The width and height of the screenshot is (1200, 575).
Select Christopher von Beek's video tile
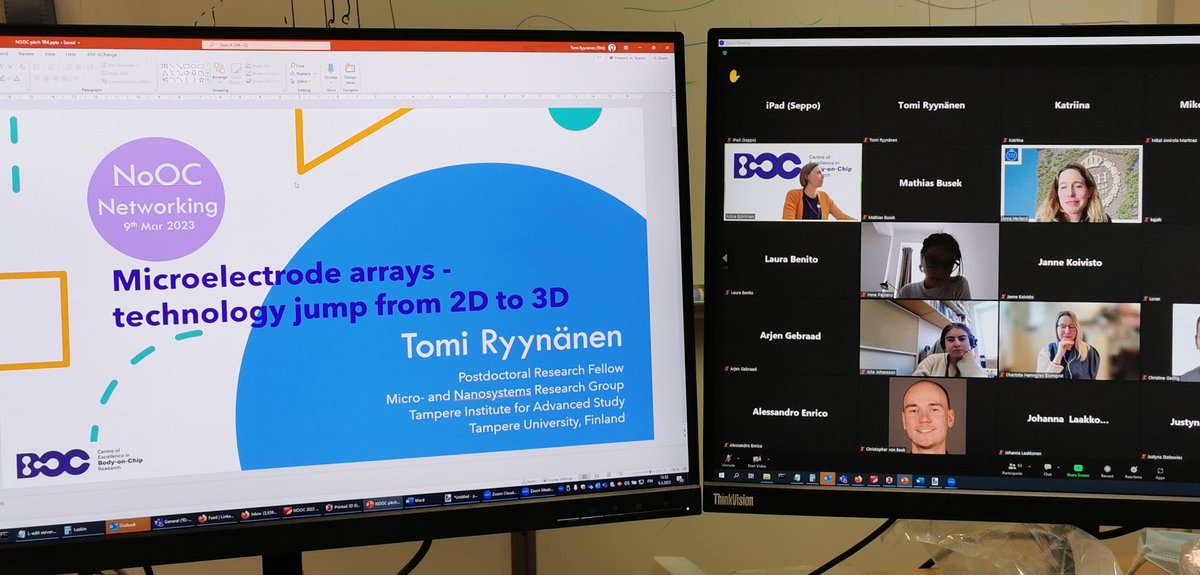927,416
